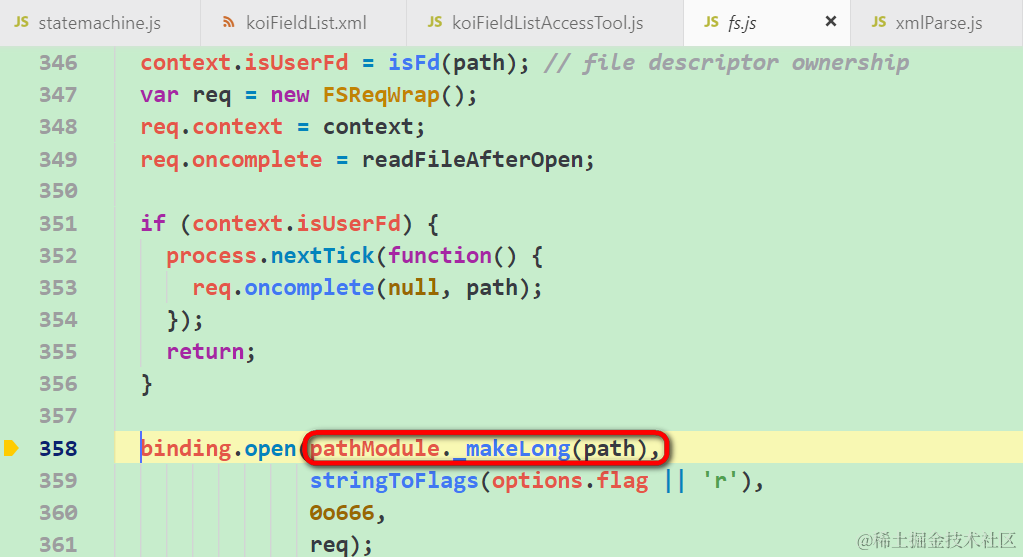Click line number 359 in the gutter
Screen dimensions: 1023x557
(58, 480)
